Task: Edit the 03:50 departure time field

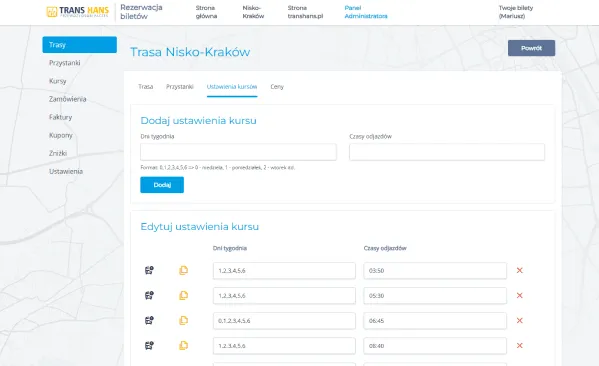Action: point(435,270)
